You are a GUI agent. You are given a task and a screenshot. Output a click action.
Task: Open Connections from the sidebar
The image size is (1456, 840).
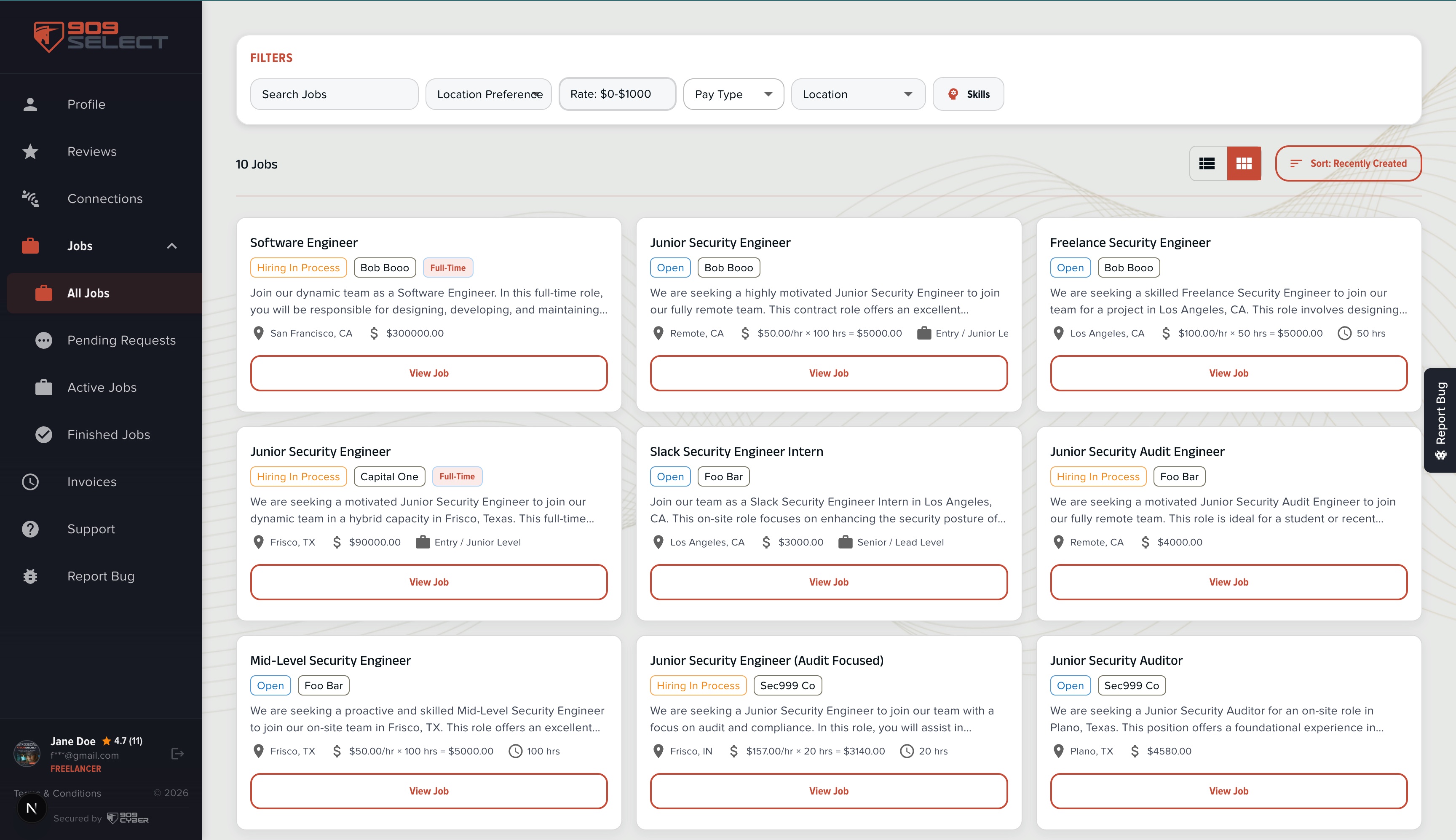point(104,198)
